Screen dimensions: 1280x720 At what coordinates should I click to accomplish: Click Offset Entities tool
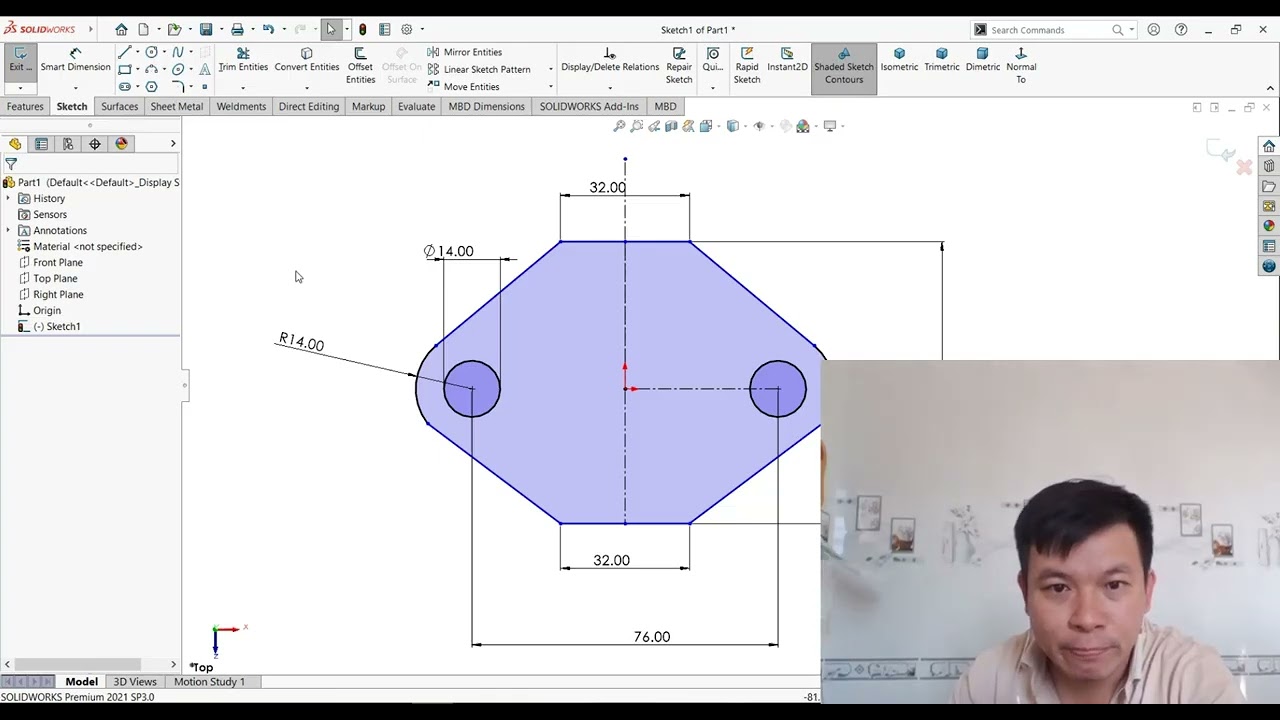pyautogui.click(x=360, y=66)
